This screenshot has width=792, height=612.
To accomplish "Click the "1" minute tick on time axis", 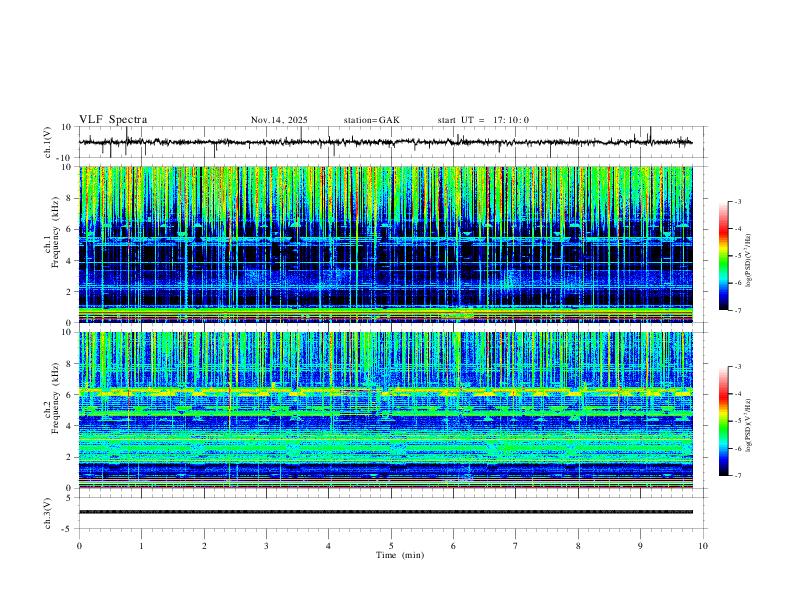I will point(141,546).
